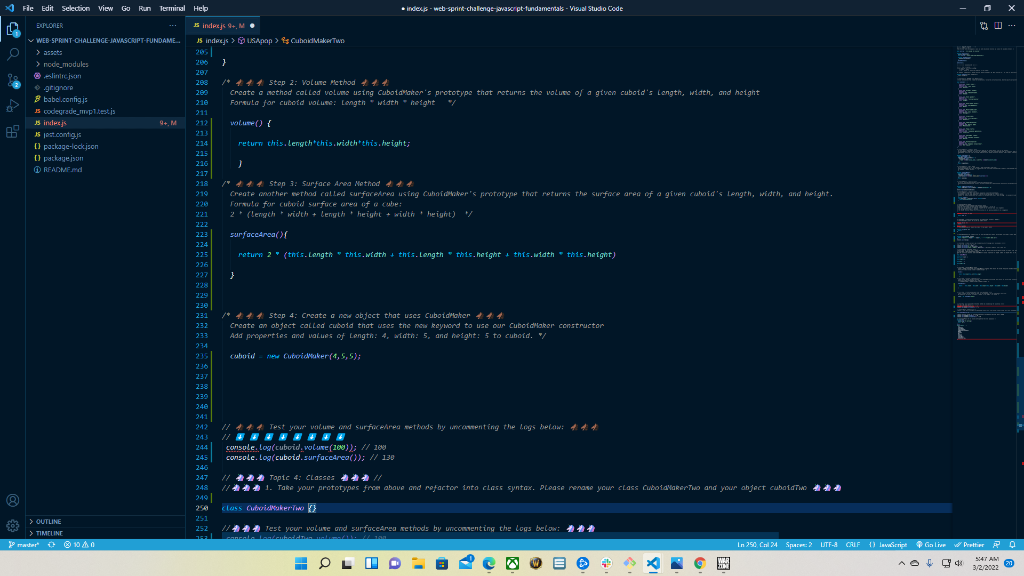Open the Search view icon
Image resolution: width=1024 pixels, height=576 pixels.
click(x=12, y=54)
